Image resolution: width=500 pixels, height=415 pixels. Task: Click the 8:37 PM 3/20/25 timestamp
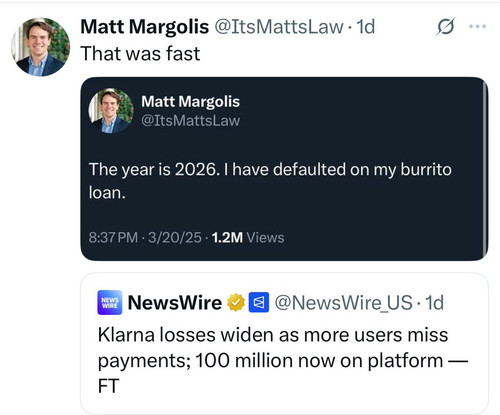pyautogui.click(x=145, y=238)
